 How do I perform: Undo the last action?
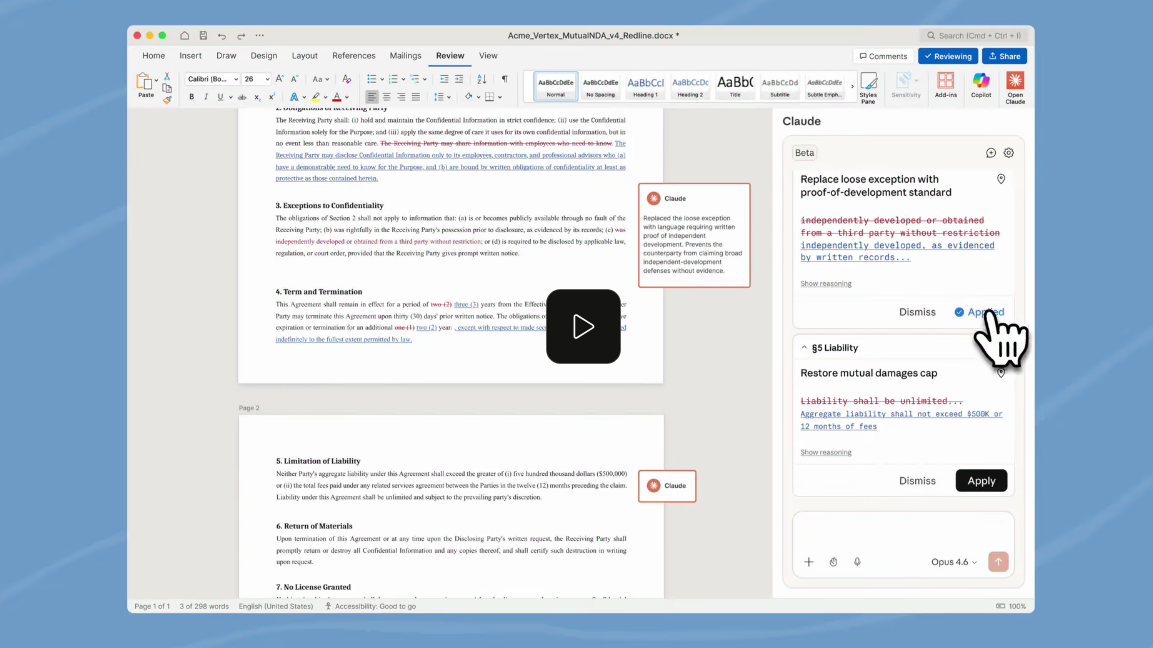pyautogui.click(x=221, y=35)
